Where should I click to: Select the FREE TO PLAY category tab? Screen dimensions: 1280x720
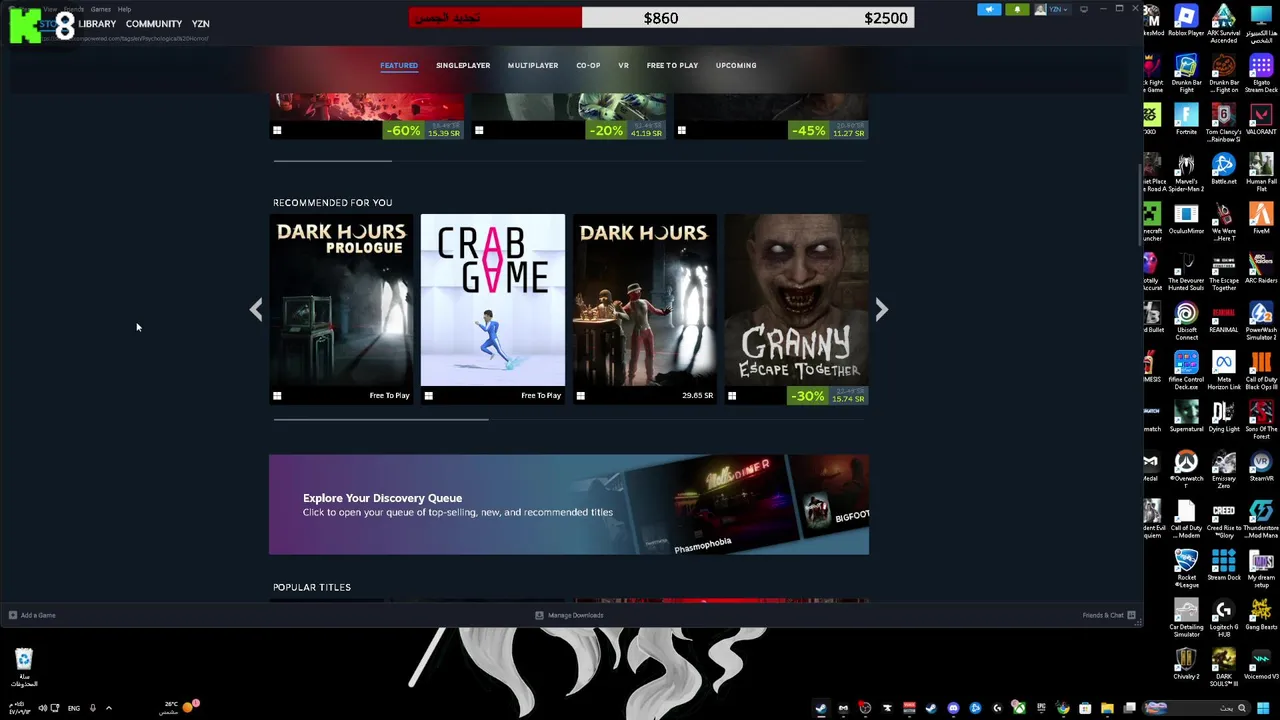(672, 66)
